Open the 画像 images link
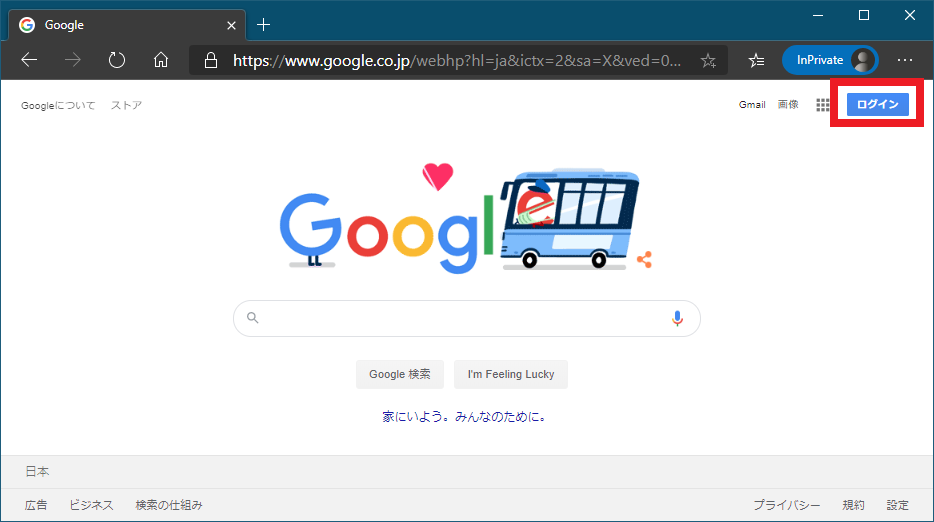Screen dimensions: 934x522 [787, 105]
